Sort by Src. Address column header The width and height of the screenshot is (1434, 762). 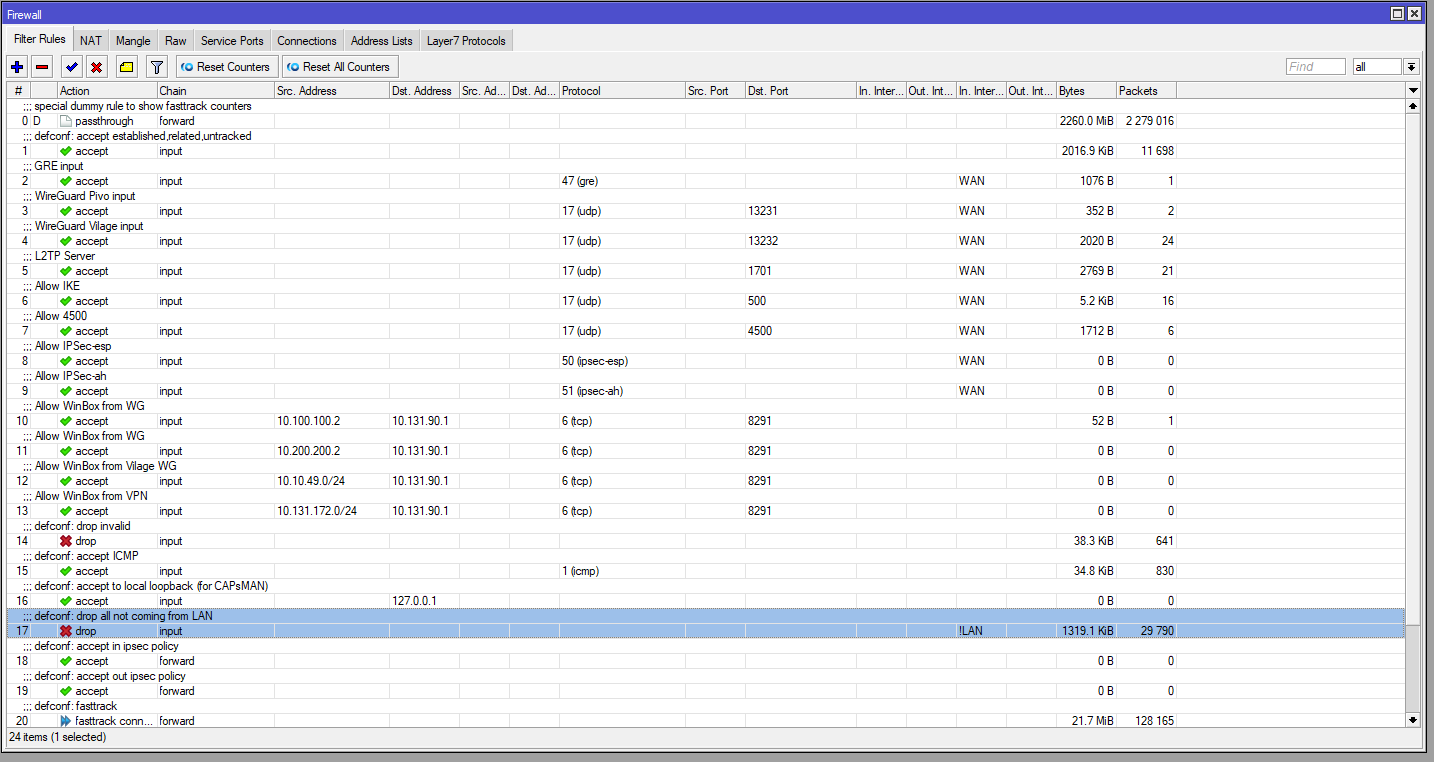point(331,91)
